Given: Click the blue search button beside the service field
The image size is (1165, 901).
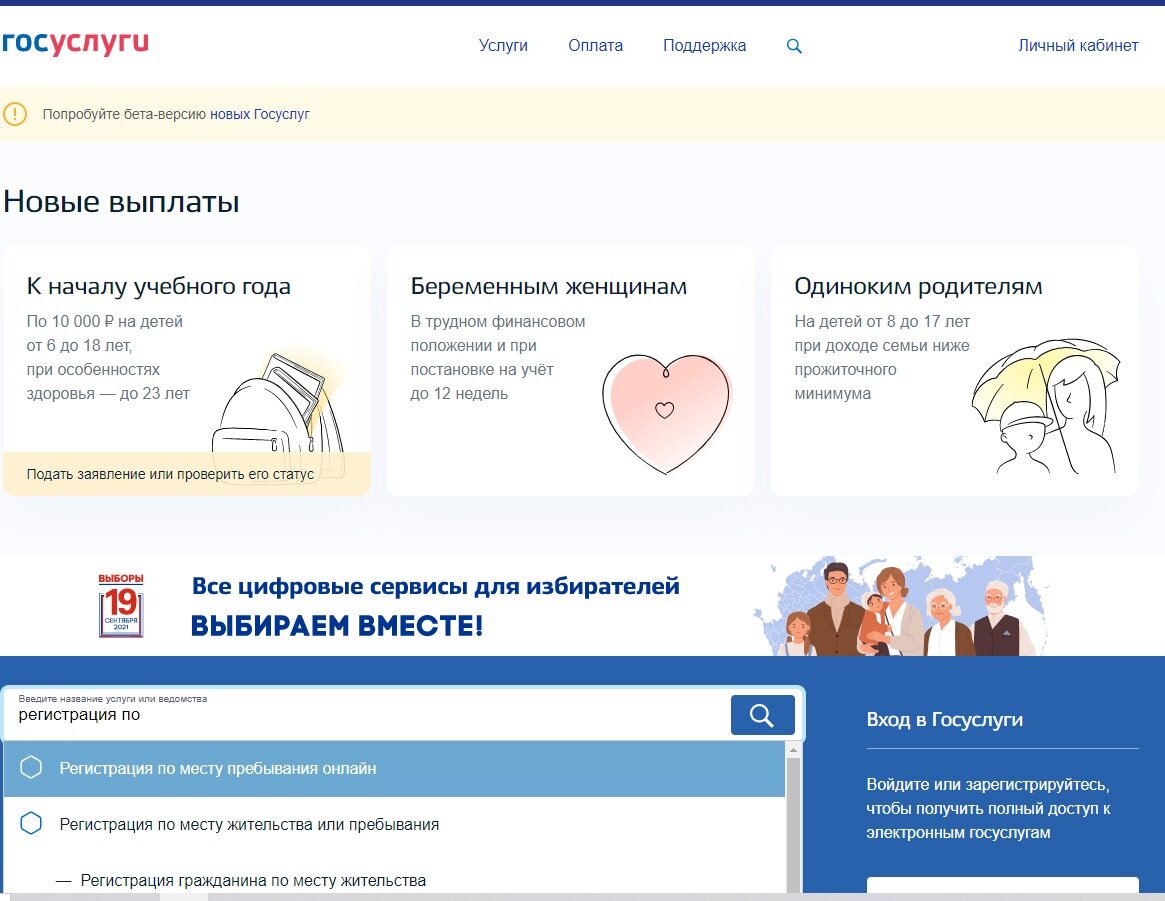Looking at the screenshot, I should tap(762, 715).
